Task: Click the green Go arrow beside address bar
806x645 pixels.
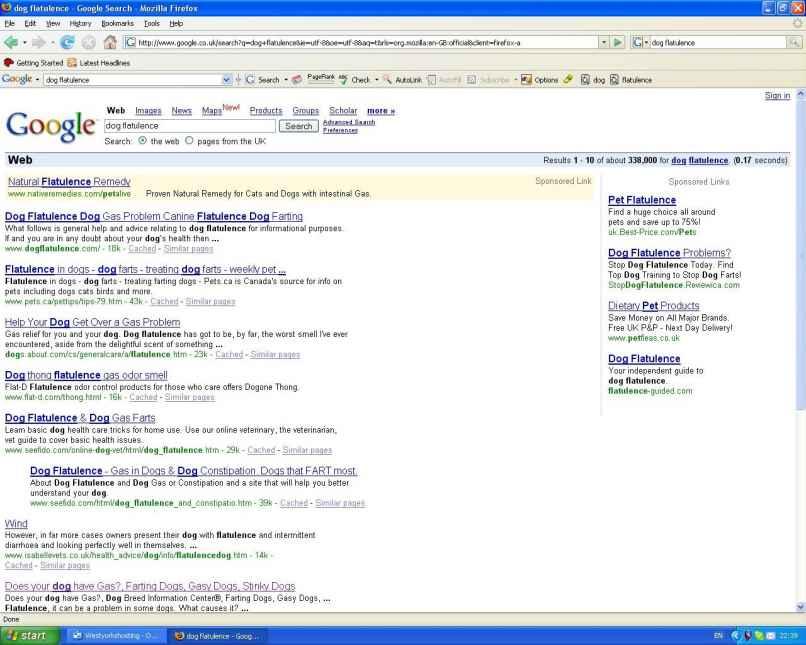Action: pos(617,42)
